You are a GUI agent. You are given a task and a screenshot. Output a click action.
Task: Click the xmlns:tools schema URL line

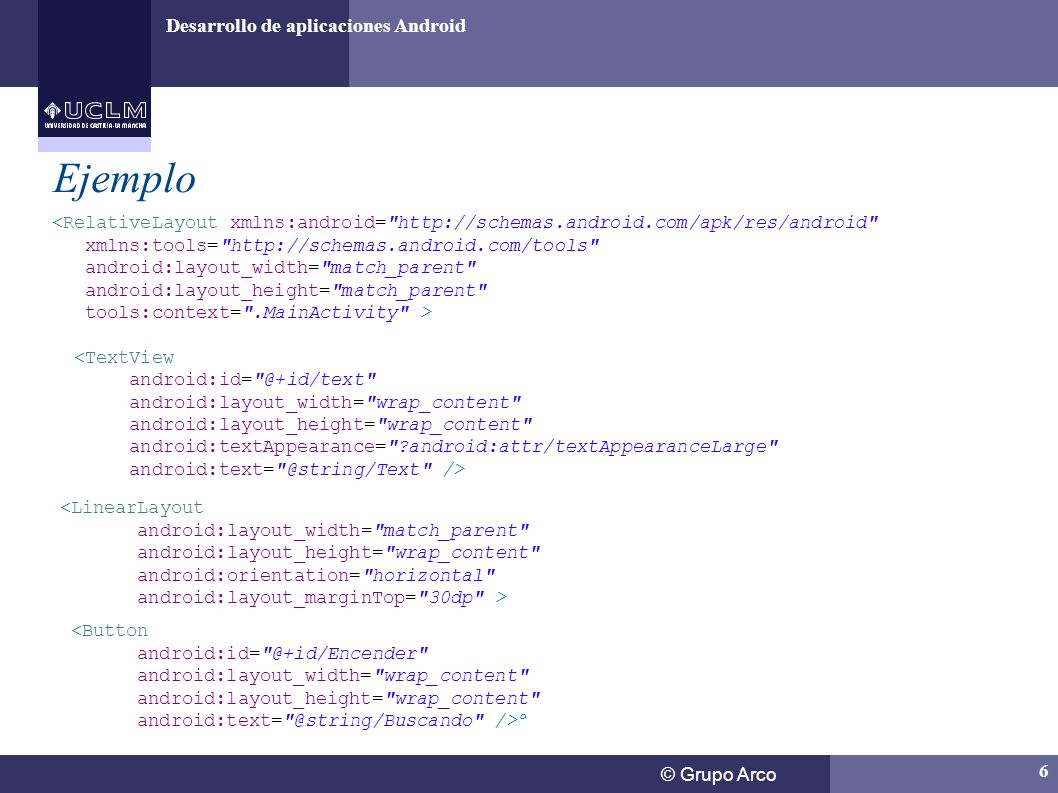pyautogui.click(x=342, y=245)
